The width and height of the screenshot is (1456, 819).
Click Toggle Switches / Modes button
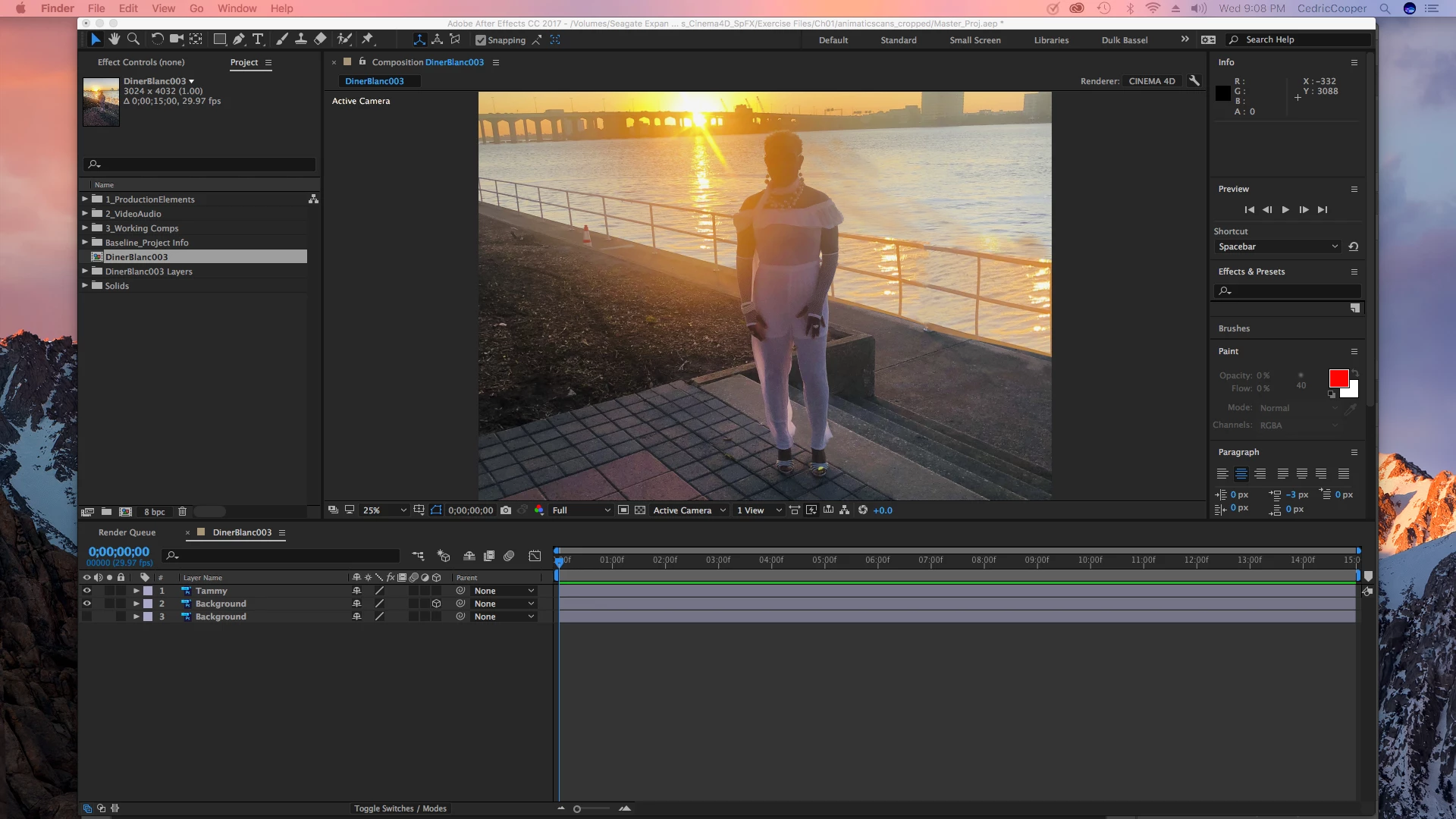point(400,808)
